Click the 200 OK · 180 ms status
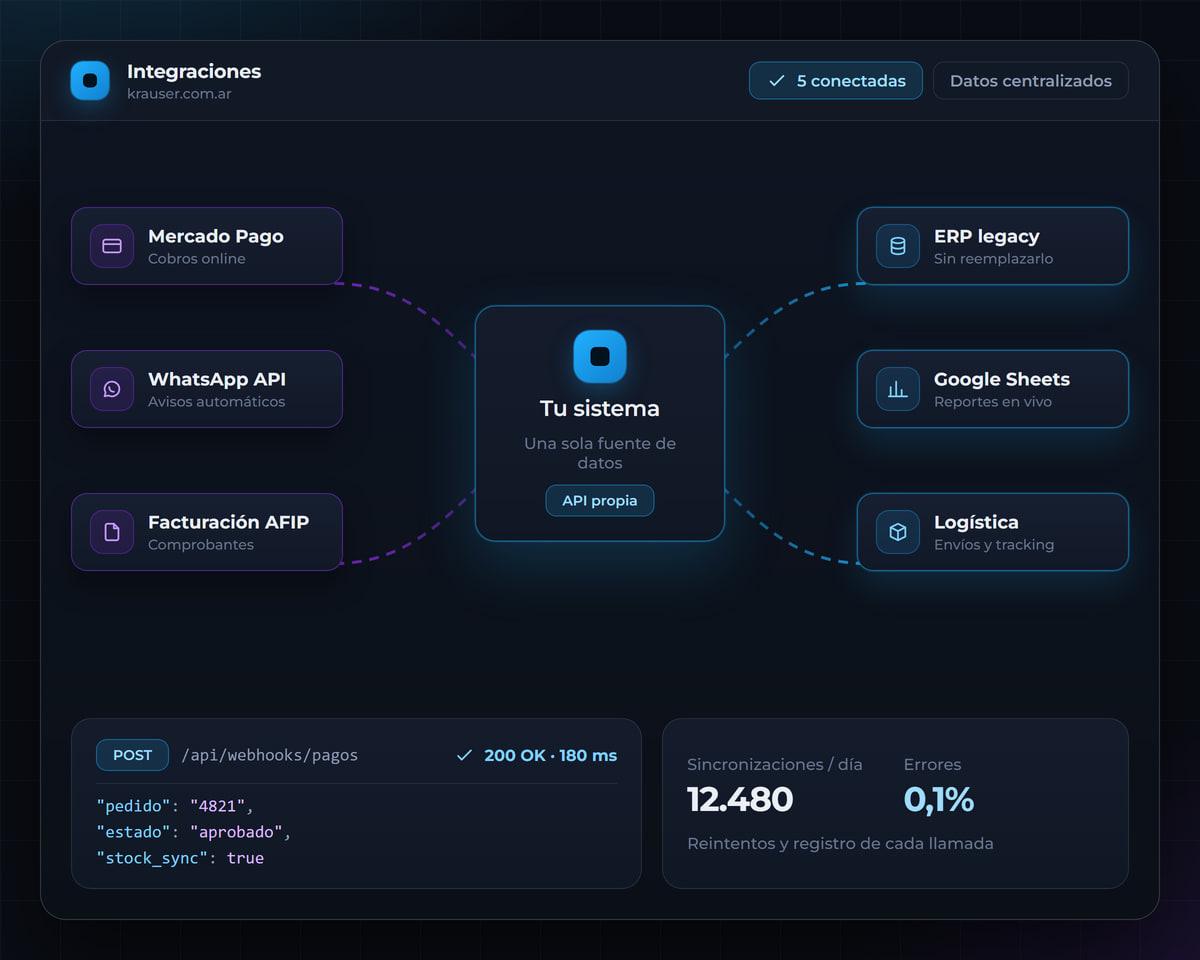Viewport: 1200px width, 960px height. point(551,755)
